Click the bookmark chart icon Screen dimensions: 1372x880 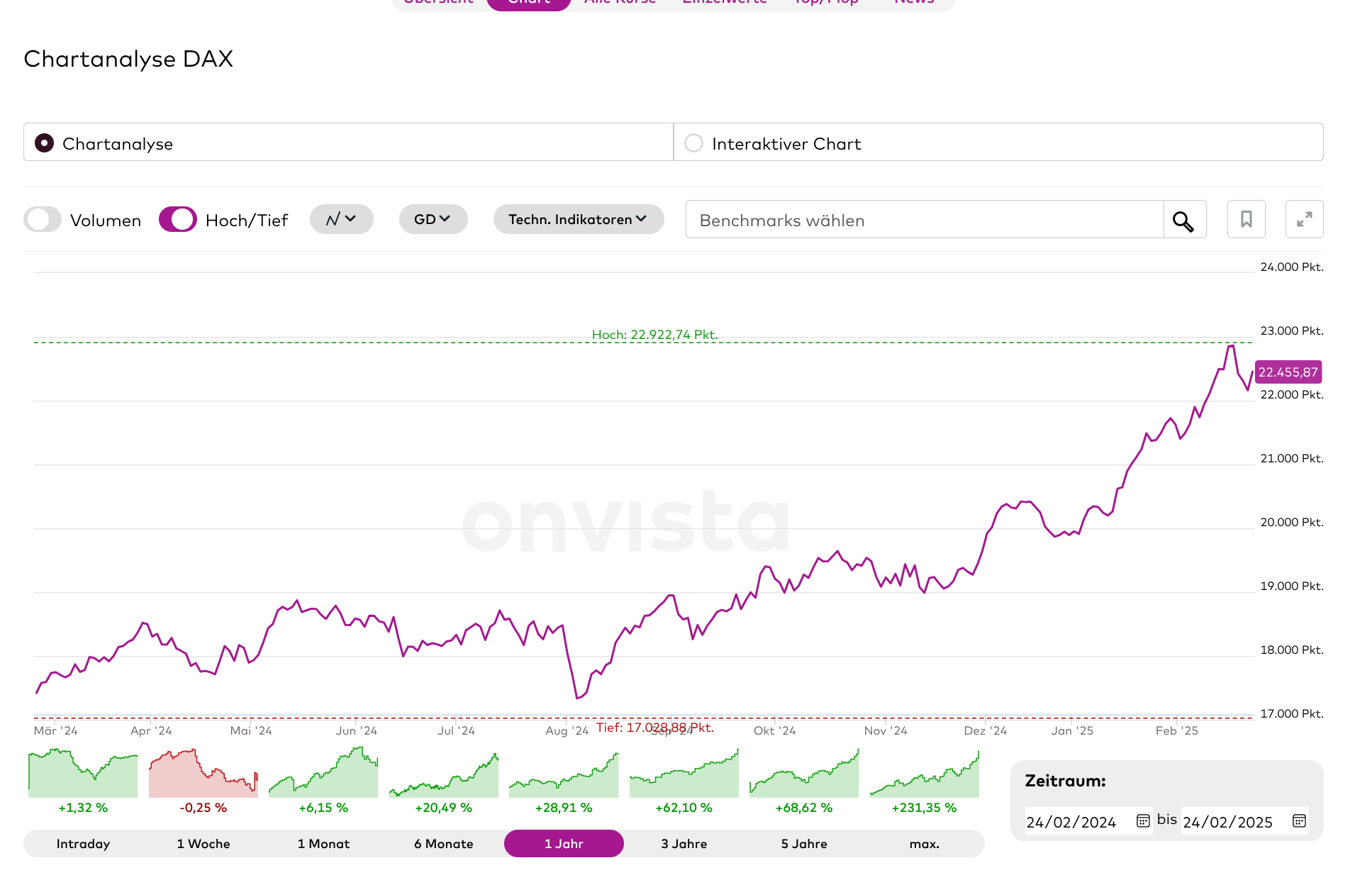[x=1246, y=220]
